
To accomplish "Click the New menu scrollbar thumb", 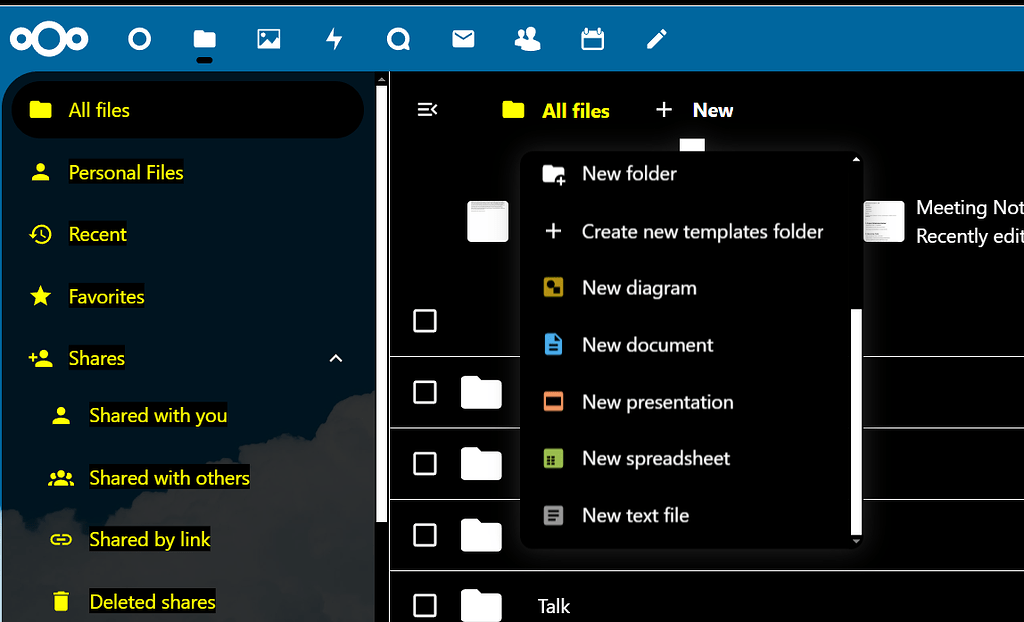I will click(857, 422).
